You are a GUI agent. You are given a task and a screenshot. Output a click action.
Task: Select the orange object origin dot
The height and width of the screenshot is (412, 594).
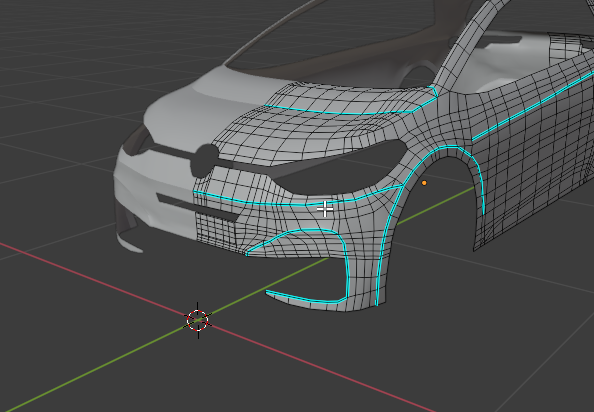click(x=424, y=183)
